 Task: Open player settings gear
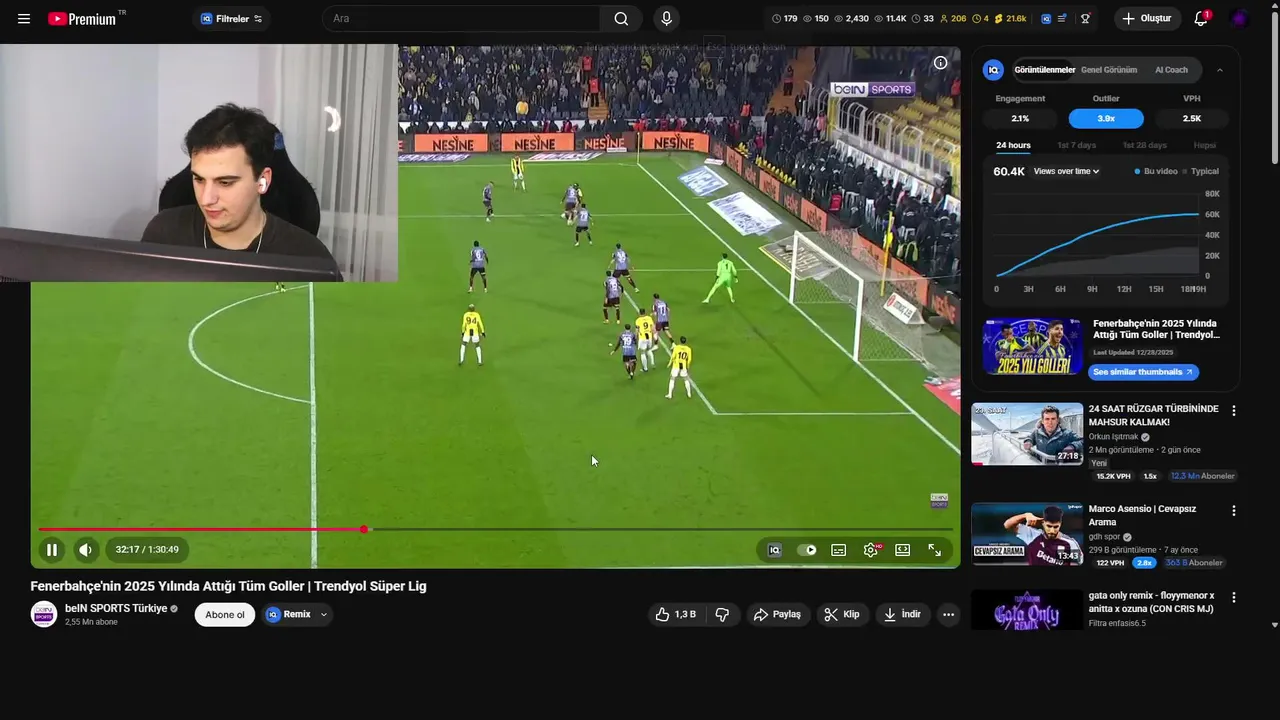871,549
